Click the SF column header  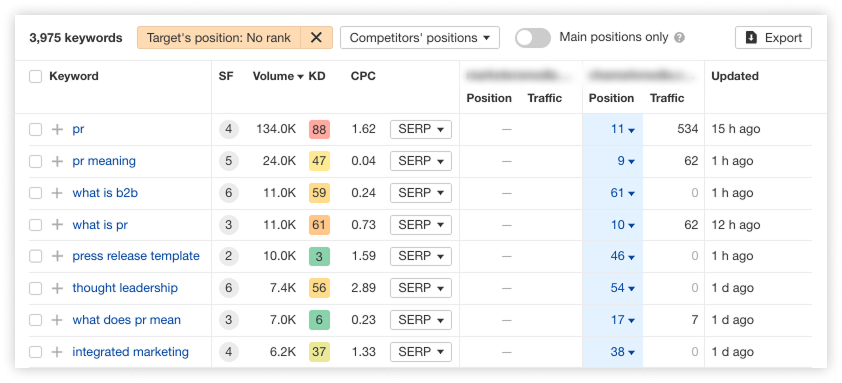point(226,76)
